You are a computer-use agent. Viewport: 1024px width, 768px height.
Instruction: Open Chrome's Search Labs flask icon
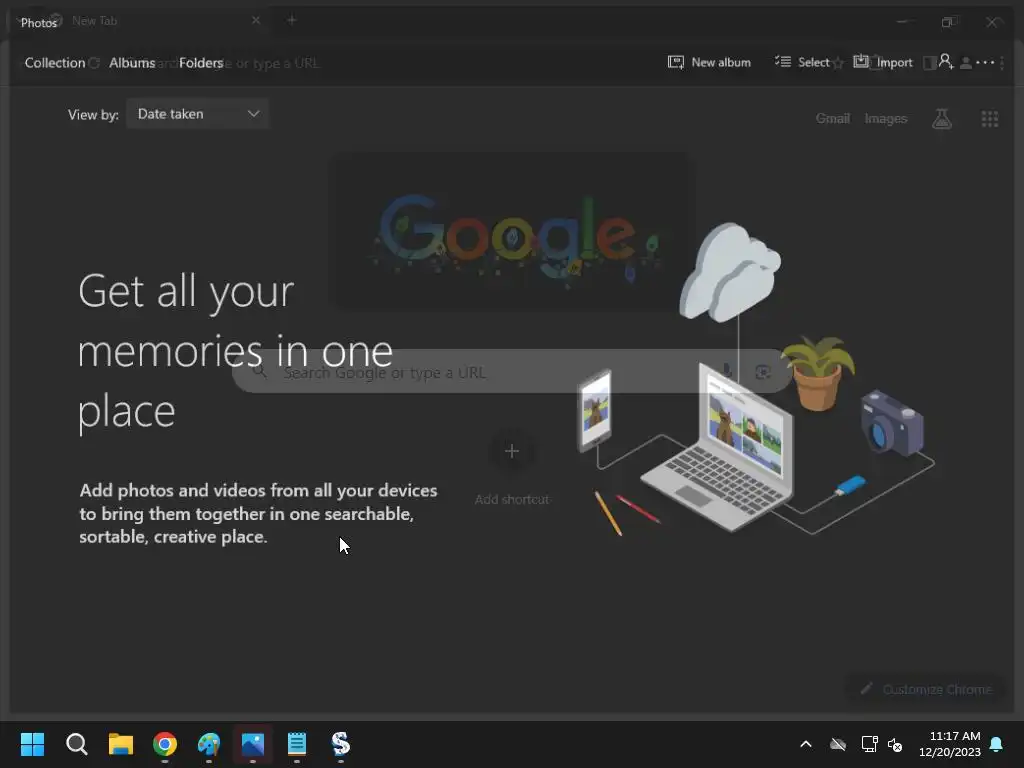tap(942, 118)
